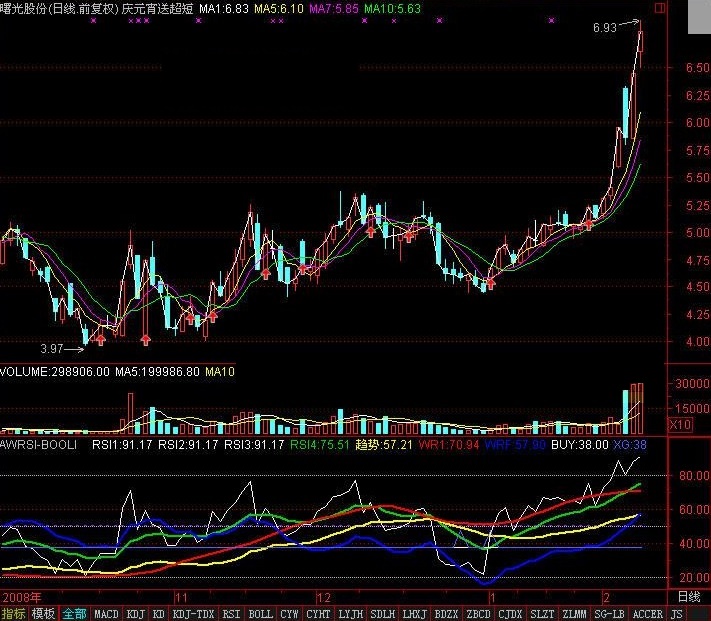Click the 模板 button in bottom bar
Screen dimensions: 711x621
43,614
